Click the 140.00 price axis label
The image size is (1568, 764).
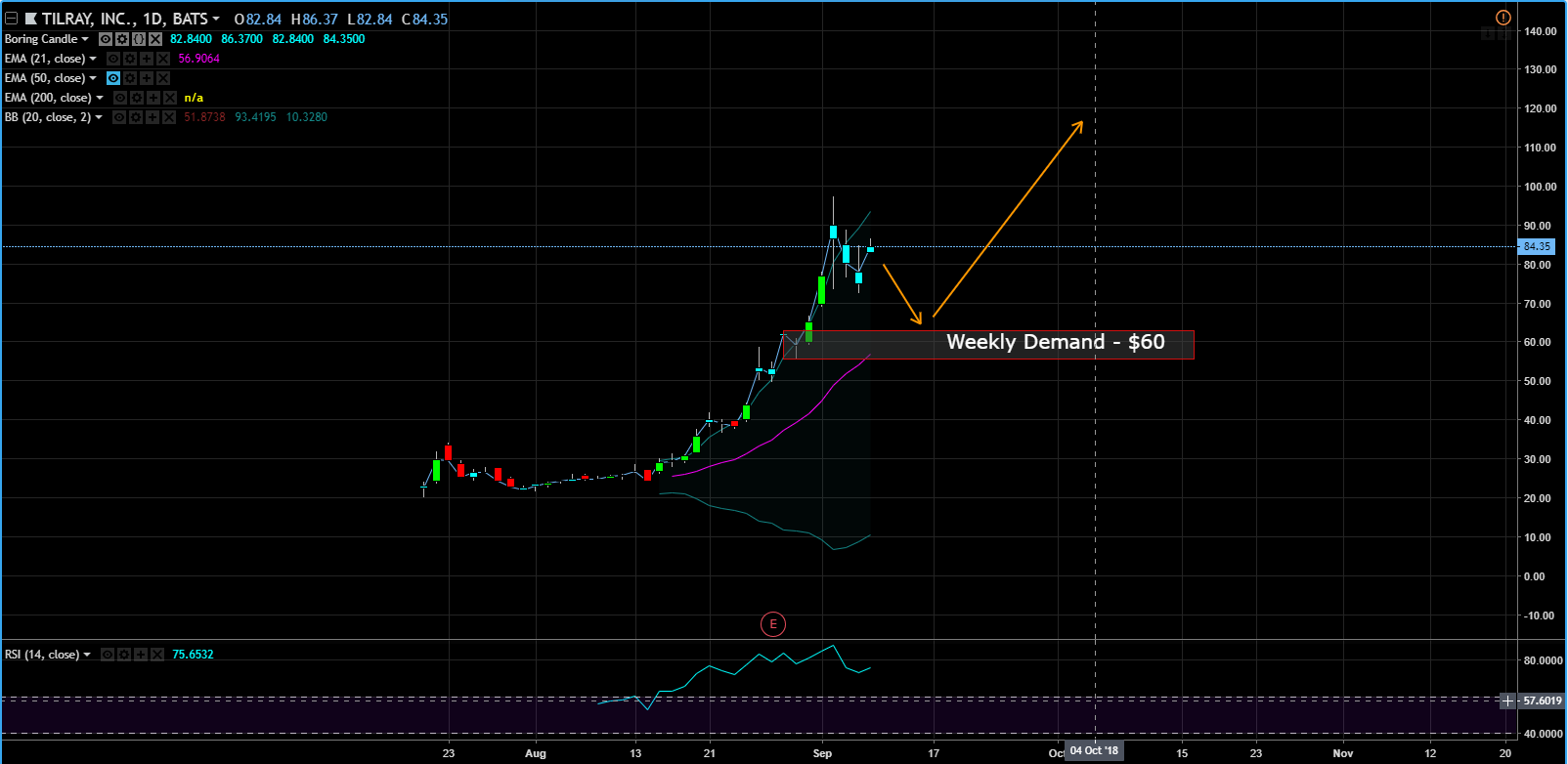tap(1540, 31)
